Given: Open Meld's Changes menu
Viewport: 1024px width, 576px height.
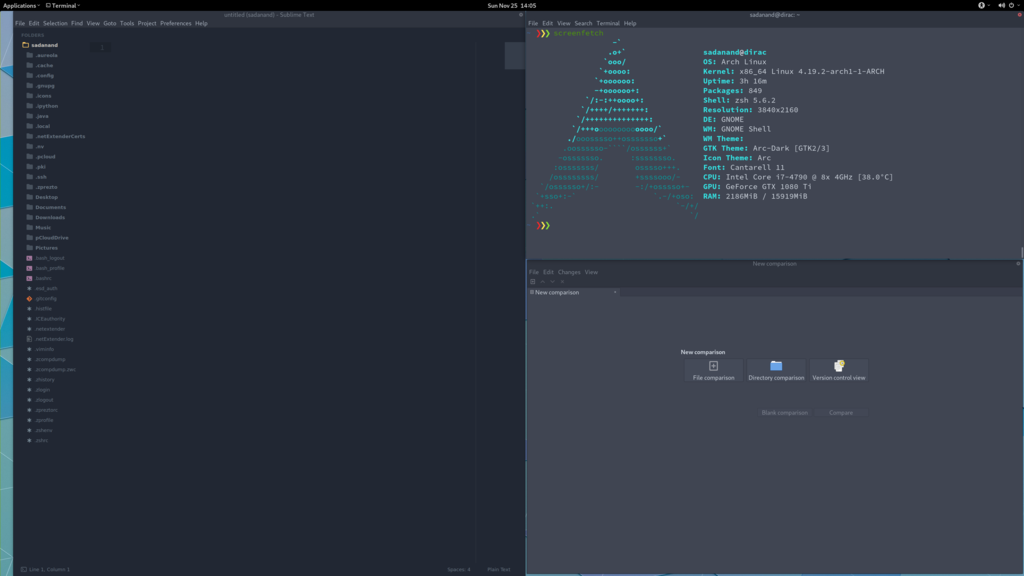Looking at the screenshot, I should click(569, 272).
